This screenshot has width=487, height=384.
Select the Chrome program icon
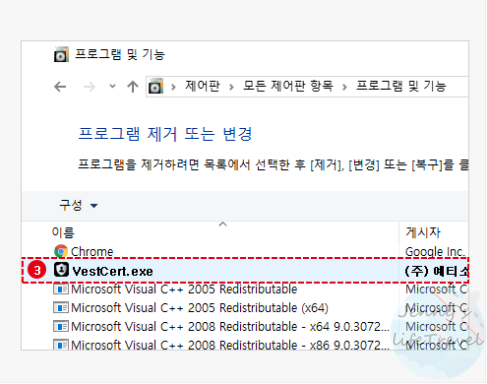[x=61, y=251]
